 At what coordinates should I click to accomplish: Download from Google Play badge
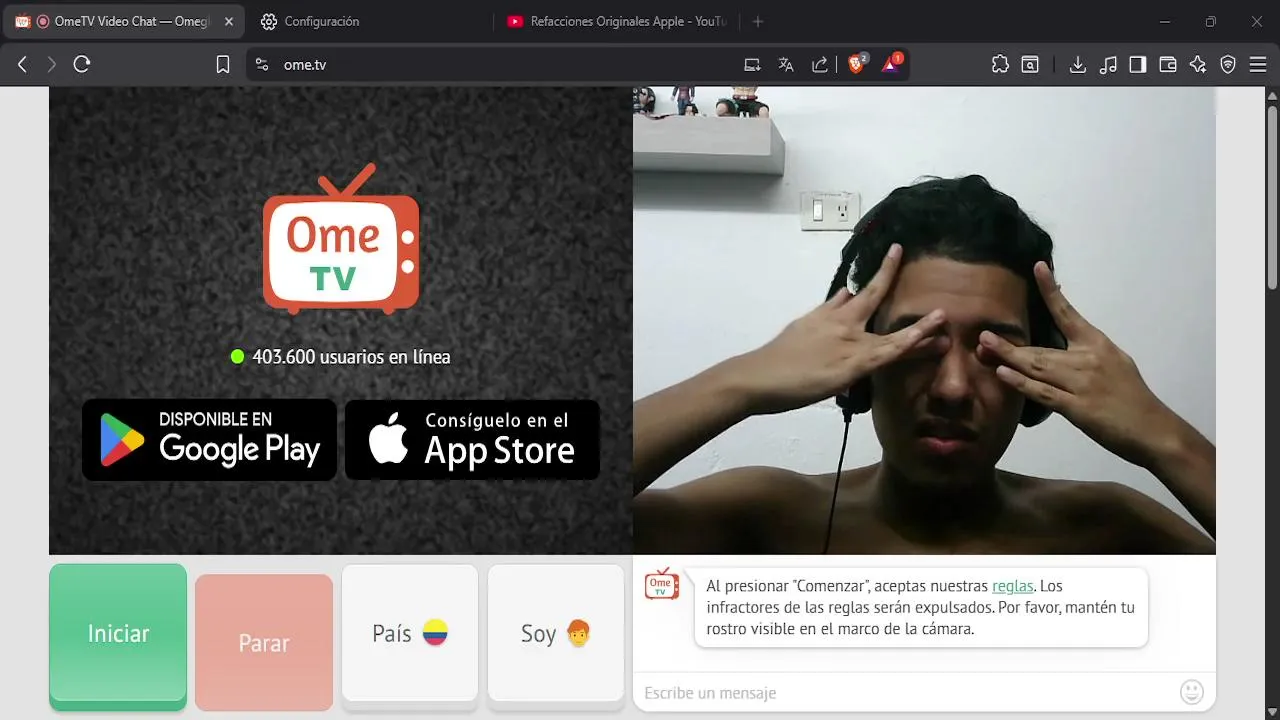209,440
